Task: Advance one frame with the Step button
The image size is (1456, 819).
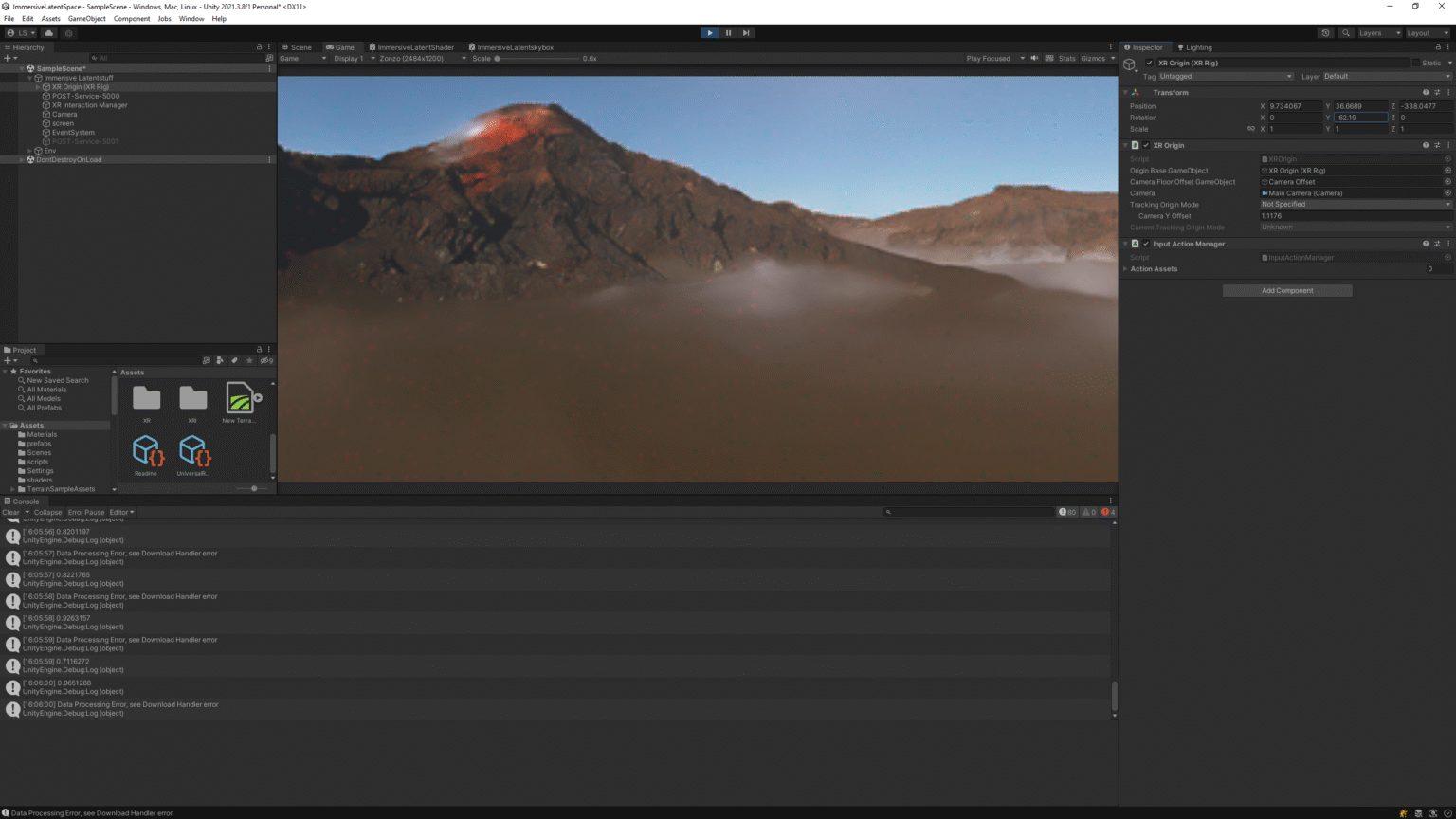Action: pyautogui.click(x=746, y=33)
